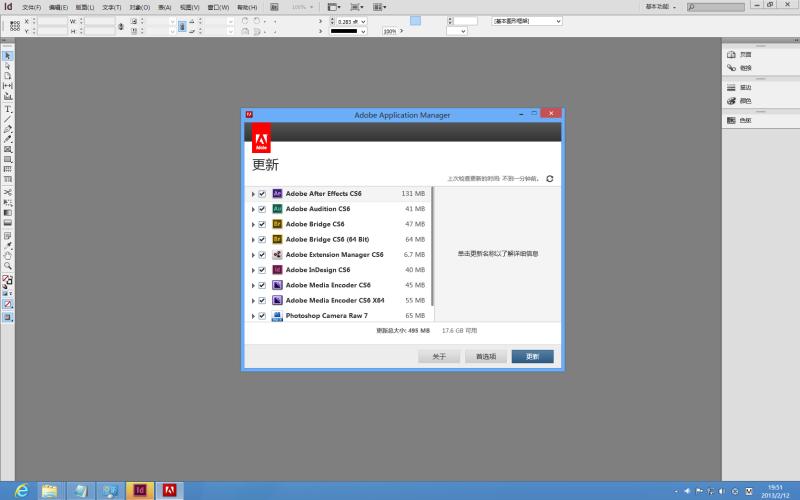
Task: Uncheck Adobe Media Encoder CS6 update checkbox
Action: (262, 286)
